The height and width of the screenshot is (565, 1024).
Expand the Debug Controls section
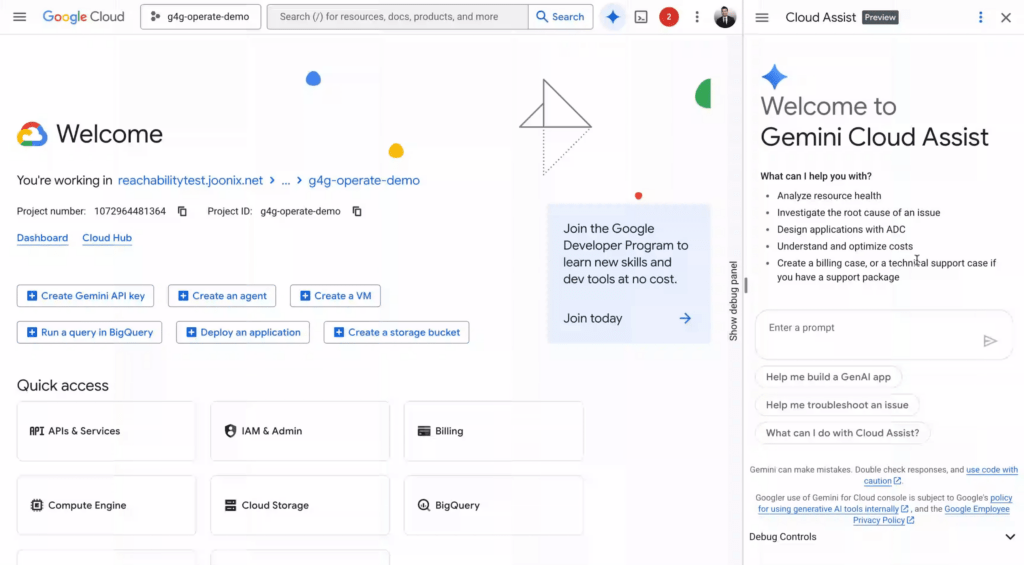tap(1009, 537)
